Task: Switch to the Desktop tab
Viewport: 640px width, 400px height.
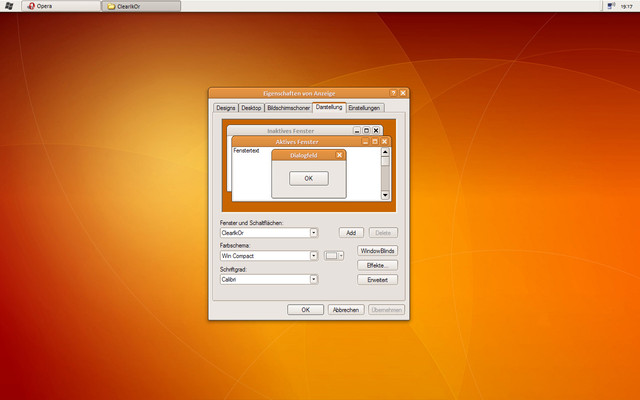Action: 251,108
